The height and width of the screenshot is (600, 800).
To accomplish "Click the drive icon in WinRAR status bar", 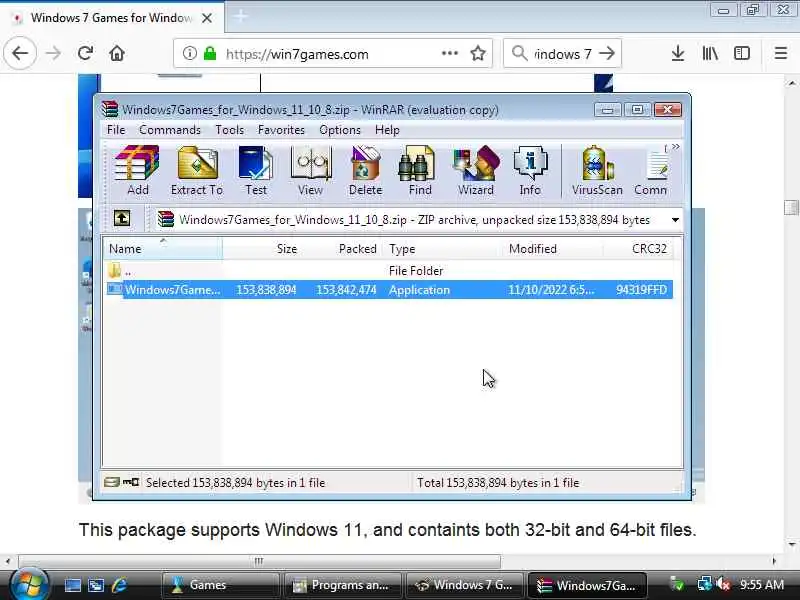I will click(x=112, y=482).
